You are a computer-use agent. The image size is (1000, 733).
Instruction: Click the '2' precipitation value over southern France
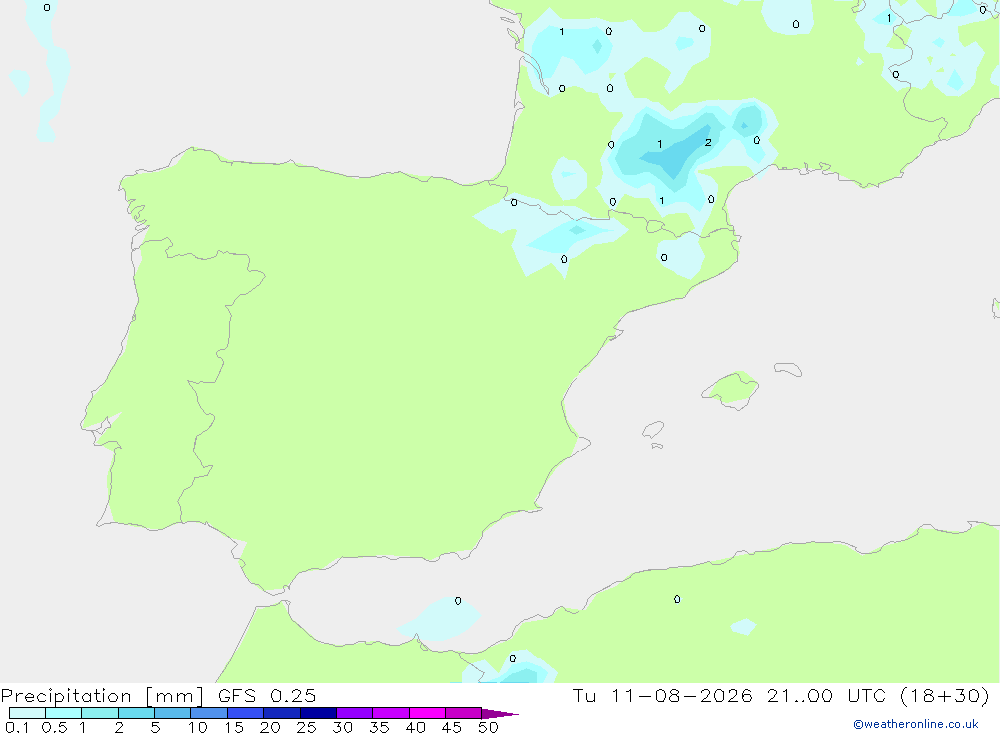pos(708,142)
